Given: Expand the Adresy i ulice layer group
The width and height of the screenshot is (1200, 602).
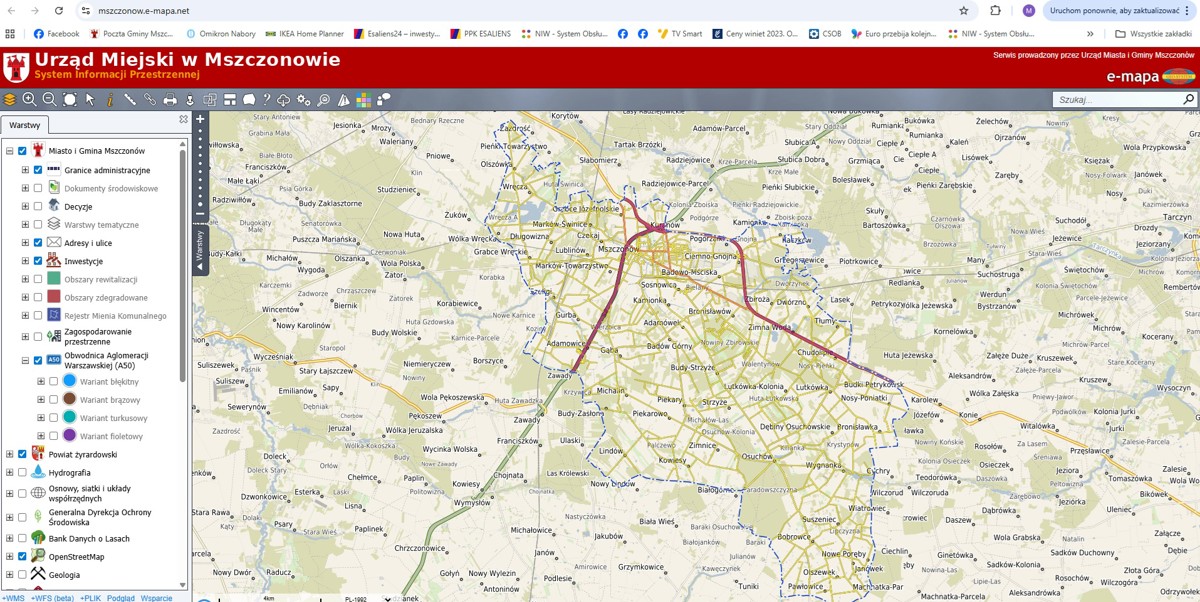Looking at the screenshot, I should click(x=25, y=243).
